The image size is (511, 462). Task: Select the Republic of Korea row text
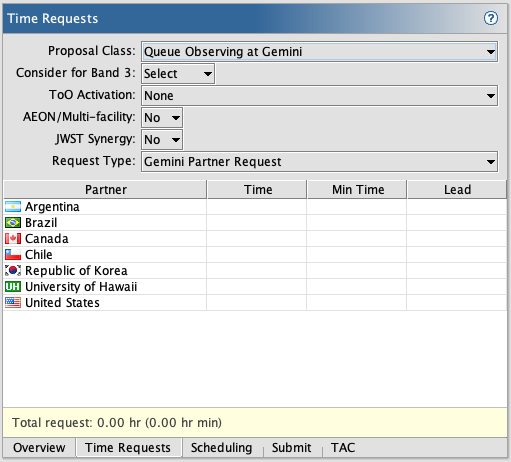coord(76,271)
